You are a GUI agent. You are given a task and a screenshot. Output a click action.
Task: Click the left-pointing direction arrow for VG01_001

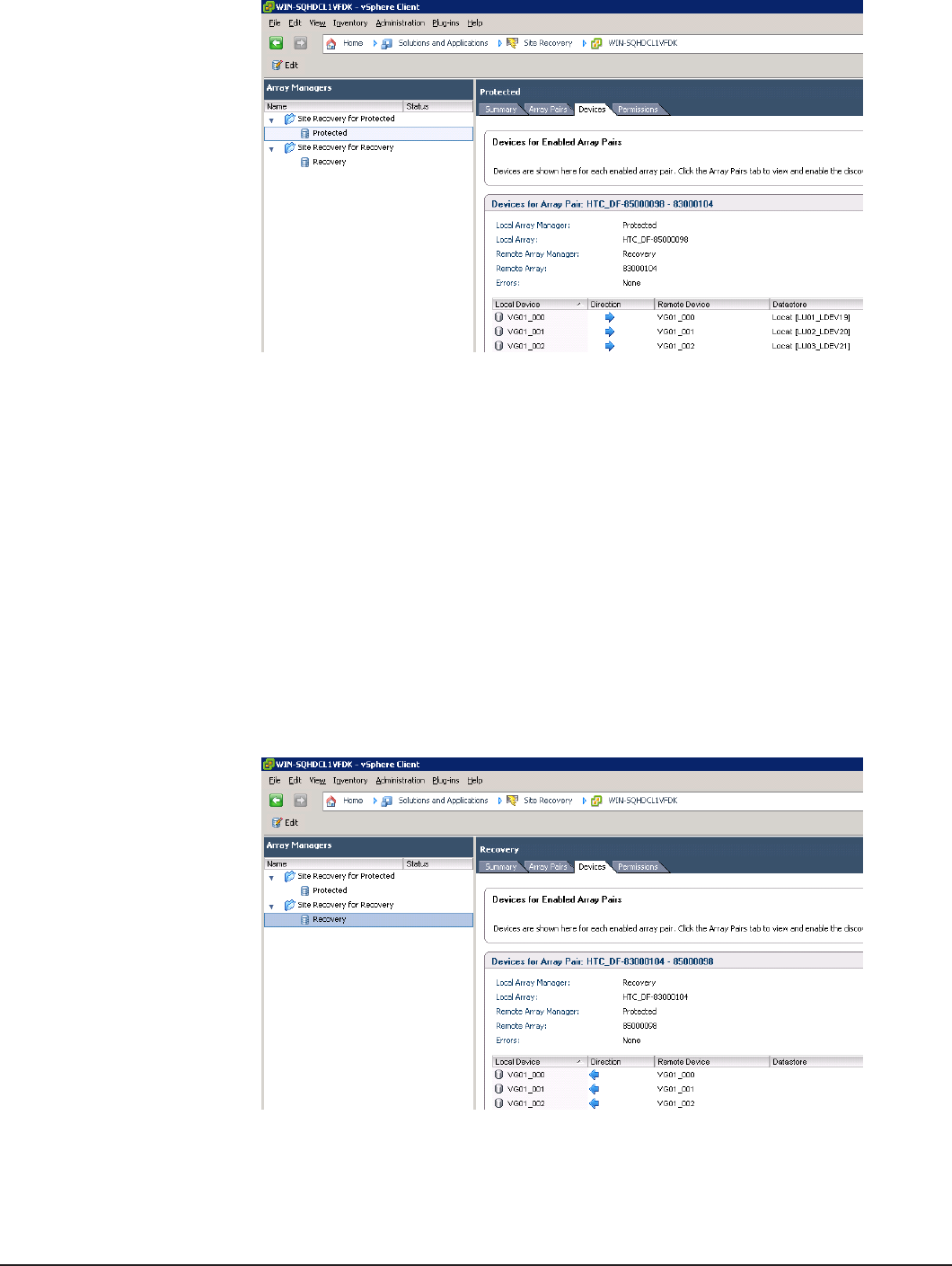(594, 1089)
